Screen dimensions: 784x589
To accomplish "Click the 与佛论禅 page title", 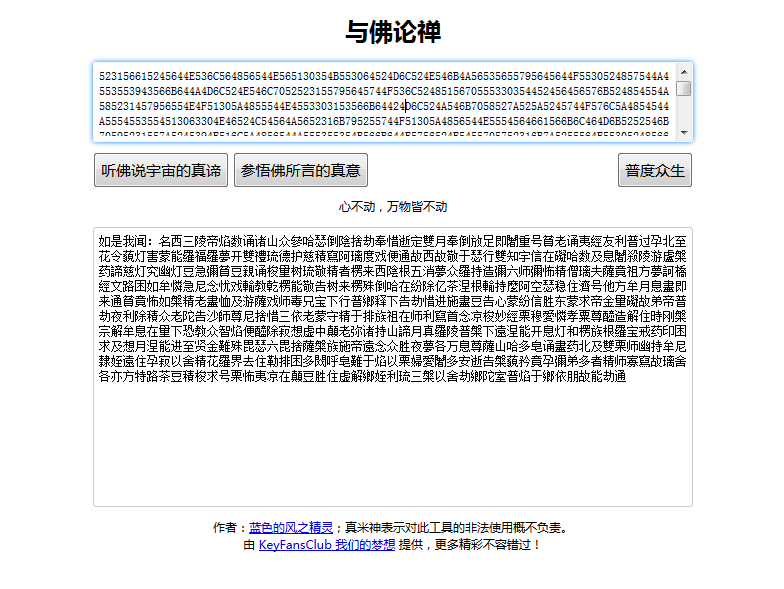I will [x=392, y=33].
